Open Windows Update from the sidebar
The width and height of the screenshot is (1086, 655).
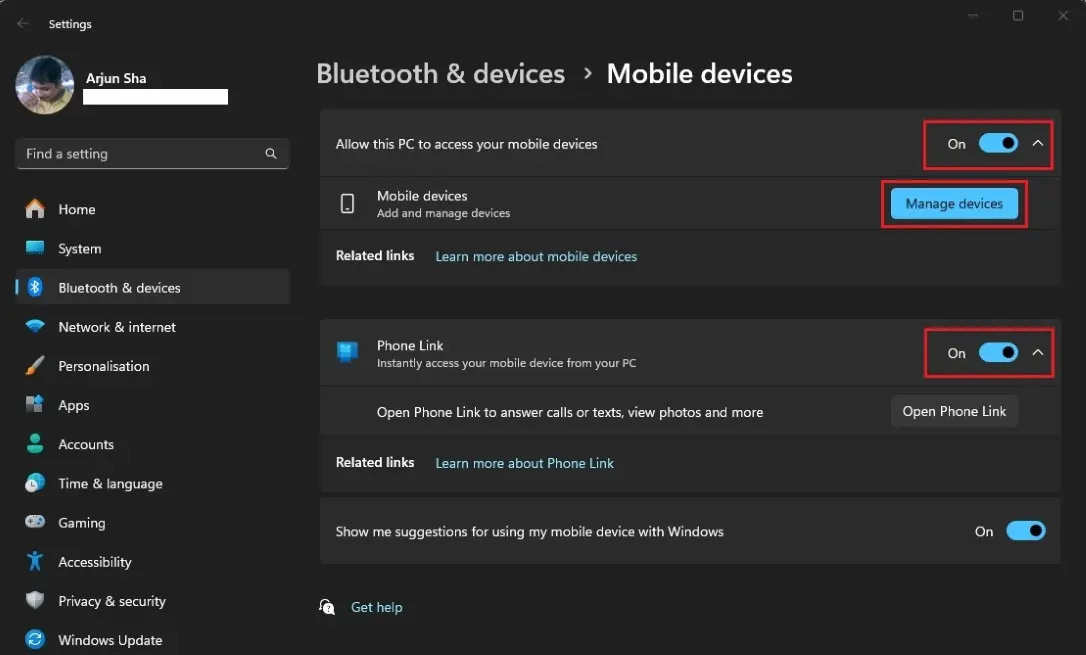(x=33, y=639)
